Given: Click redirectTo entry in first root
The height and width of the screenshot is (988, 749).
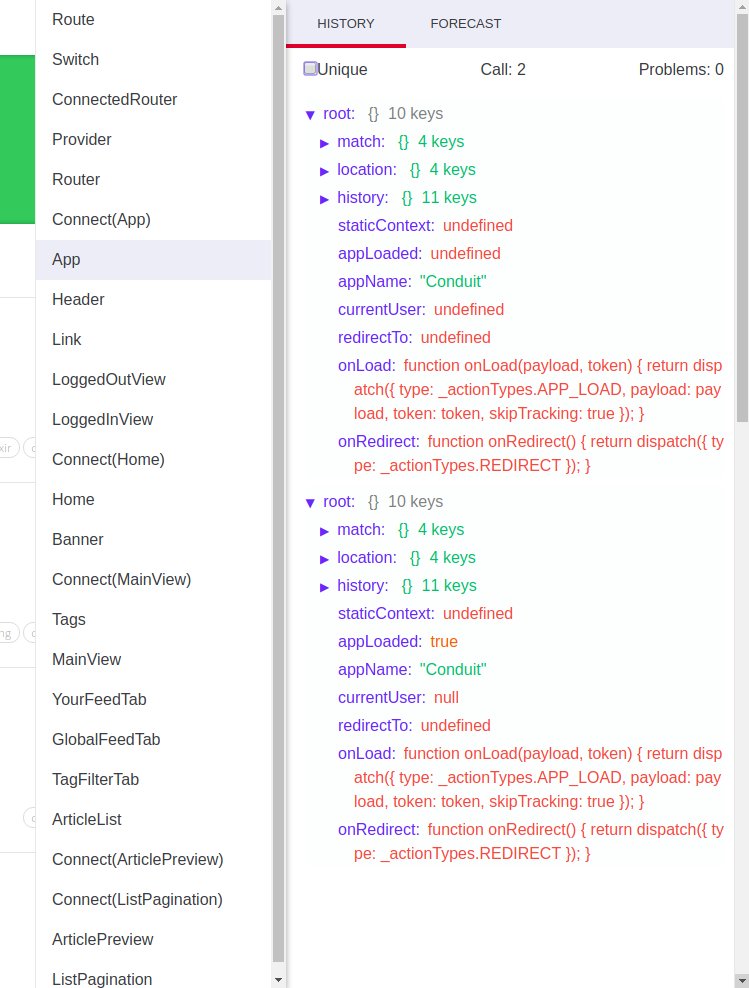Looking at the screenshot, I should click(x=414, y=337).
